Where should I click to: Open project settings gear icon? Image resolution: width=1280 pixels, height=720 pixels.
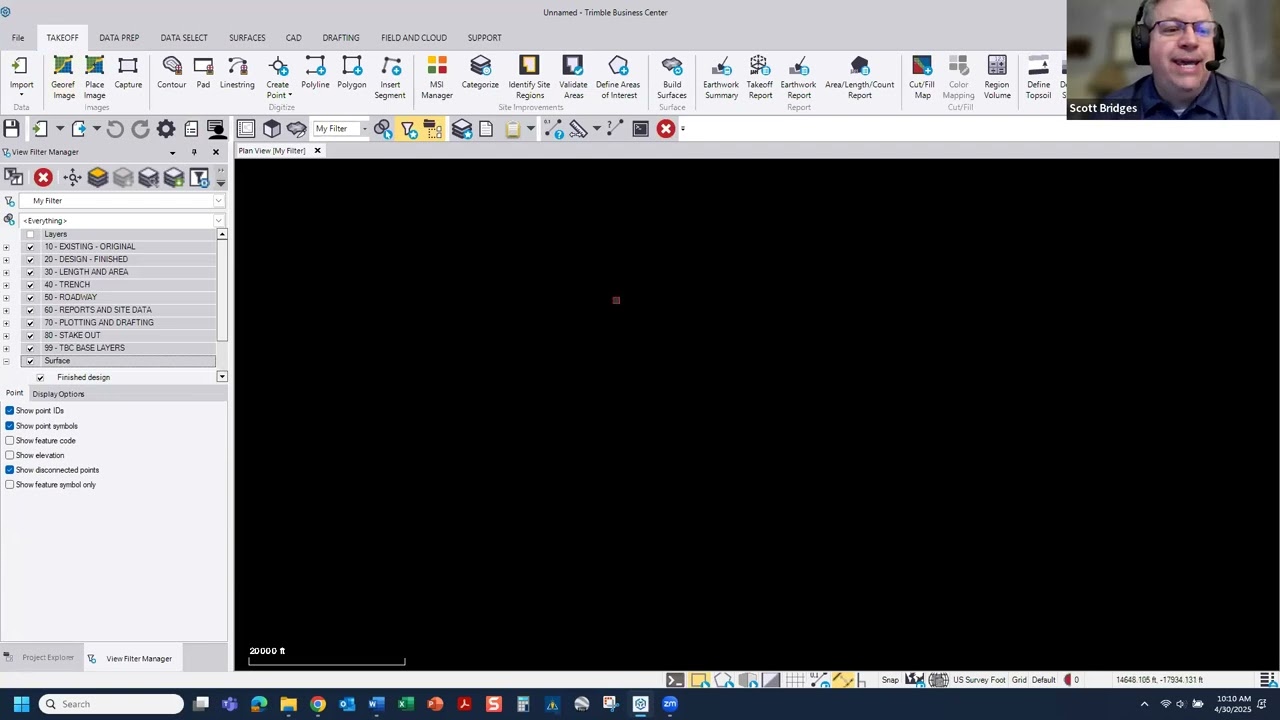165,129
